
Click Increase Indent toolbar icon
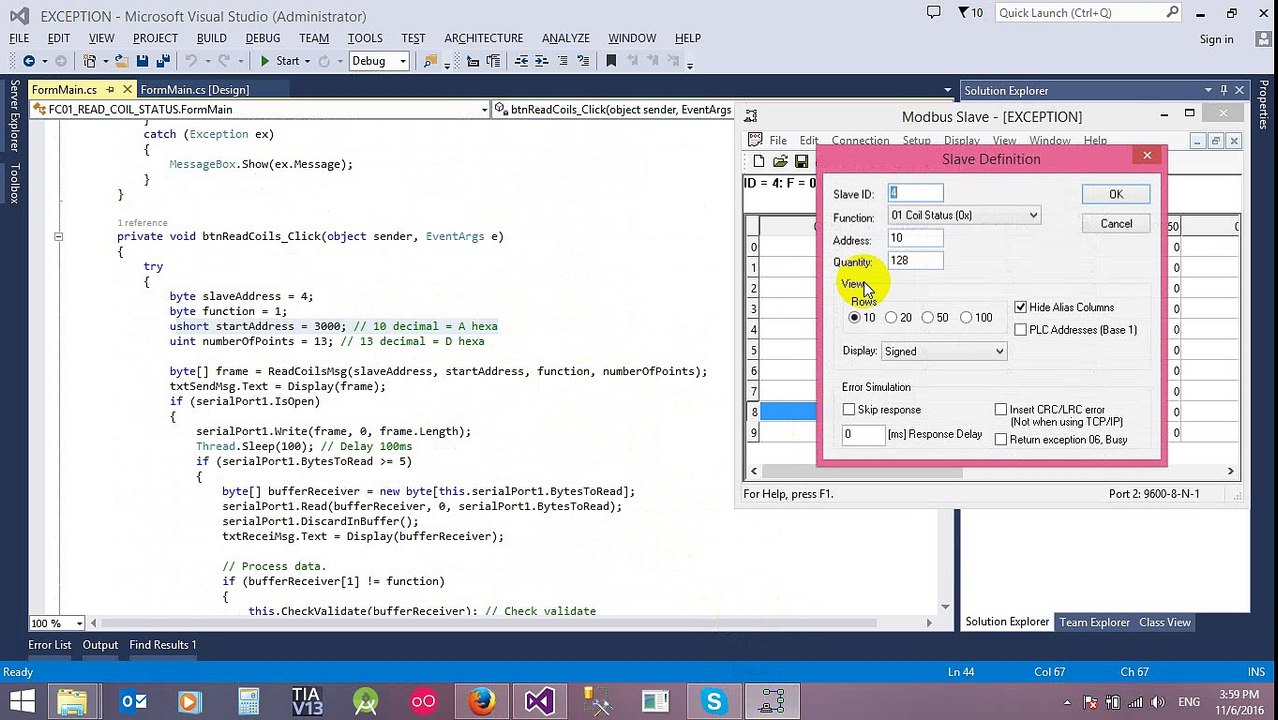point(542,61)
